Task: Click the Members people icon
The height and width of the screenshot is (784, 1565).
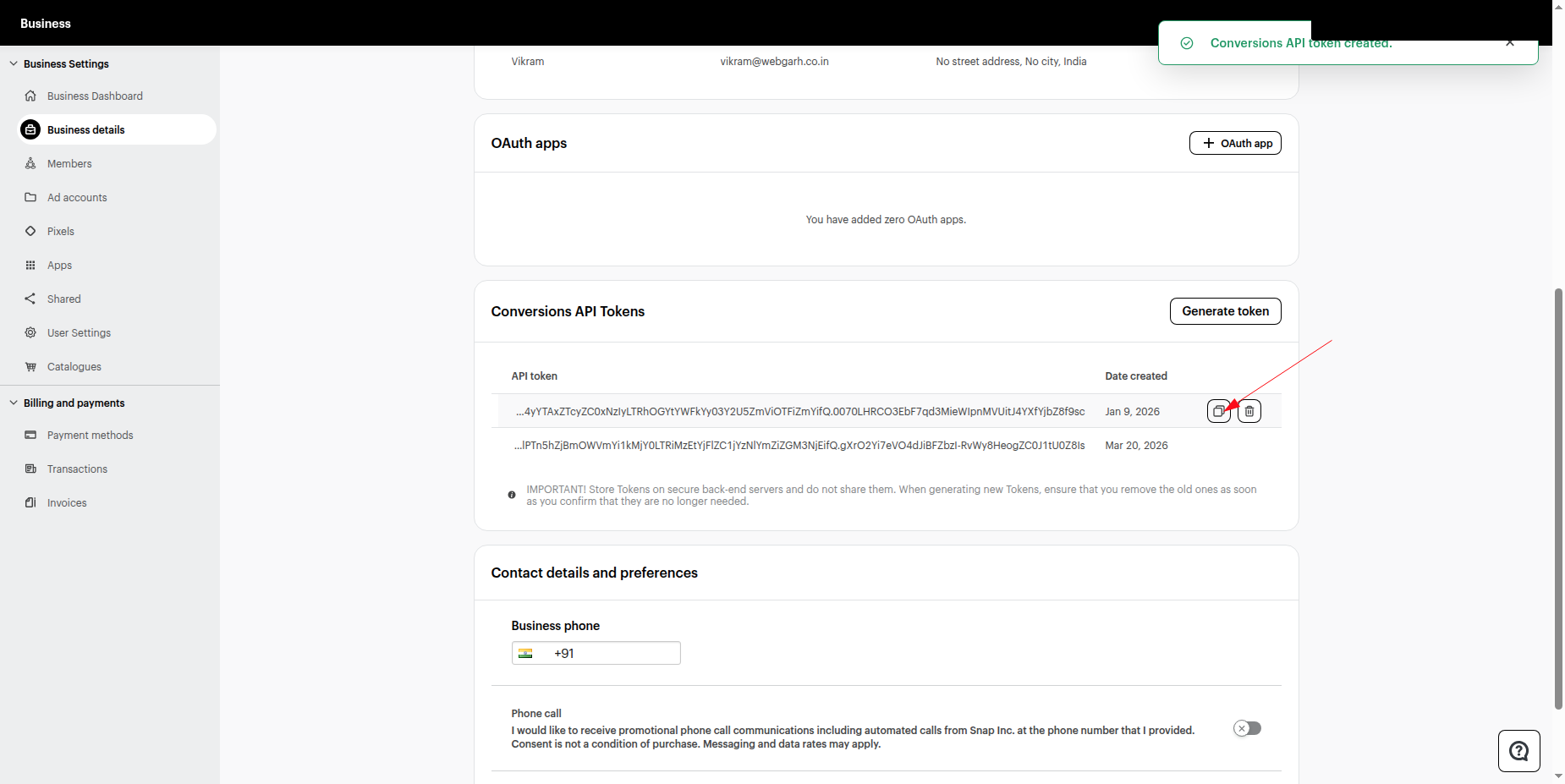Action: point(30,163)
